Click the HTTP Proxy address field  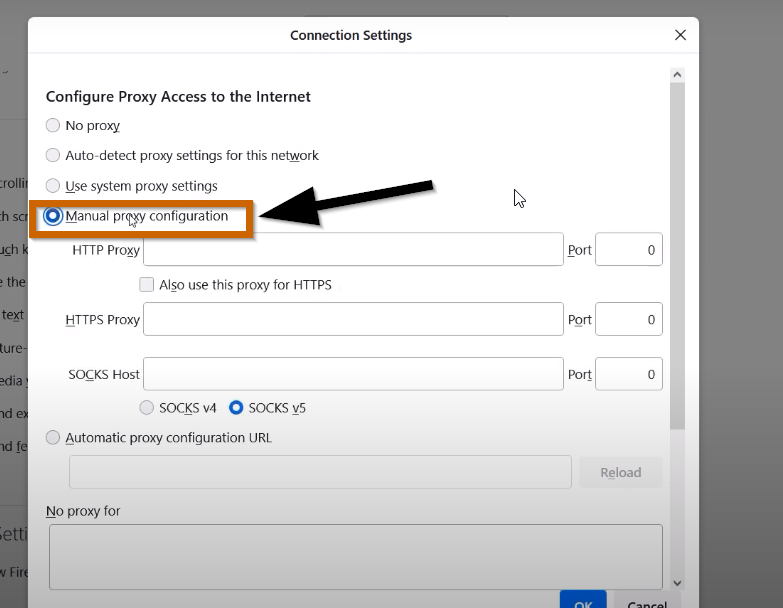(x=354, y=249)
